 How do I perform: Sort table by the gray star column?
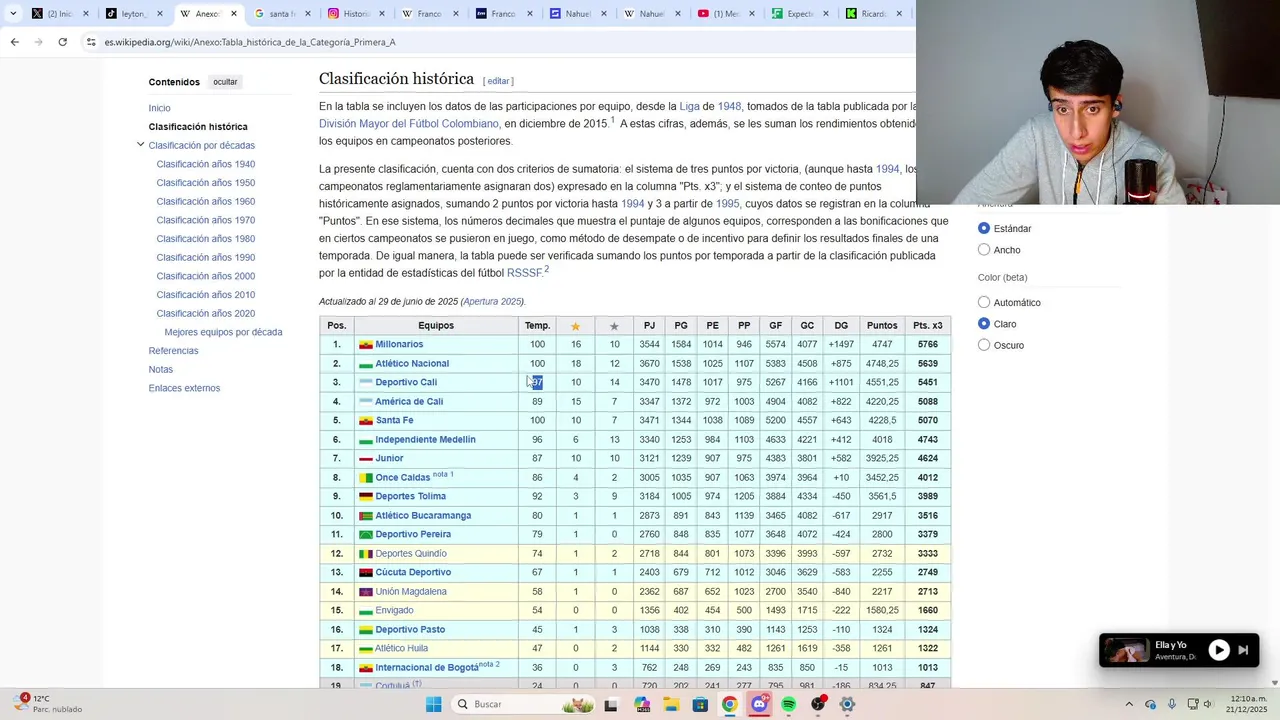point(614,326)
